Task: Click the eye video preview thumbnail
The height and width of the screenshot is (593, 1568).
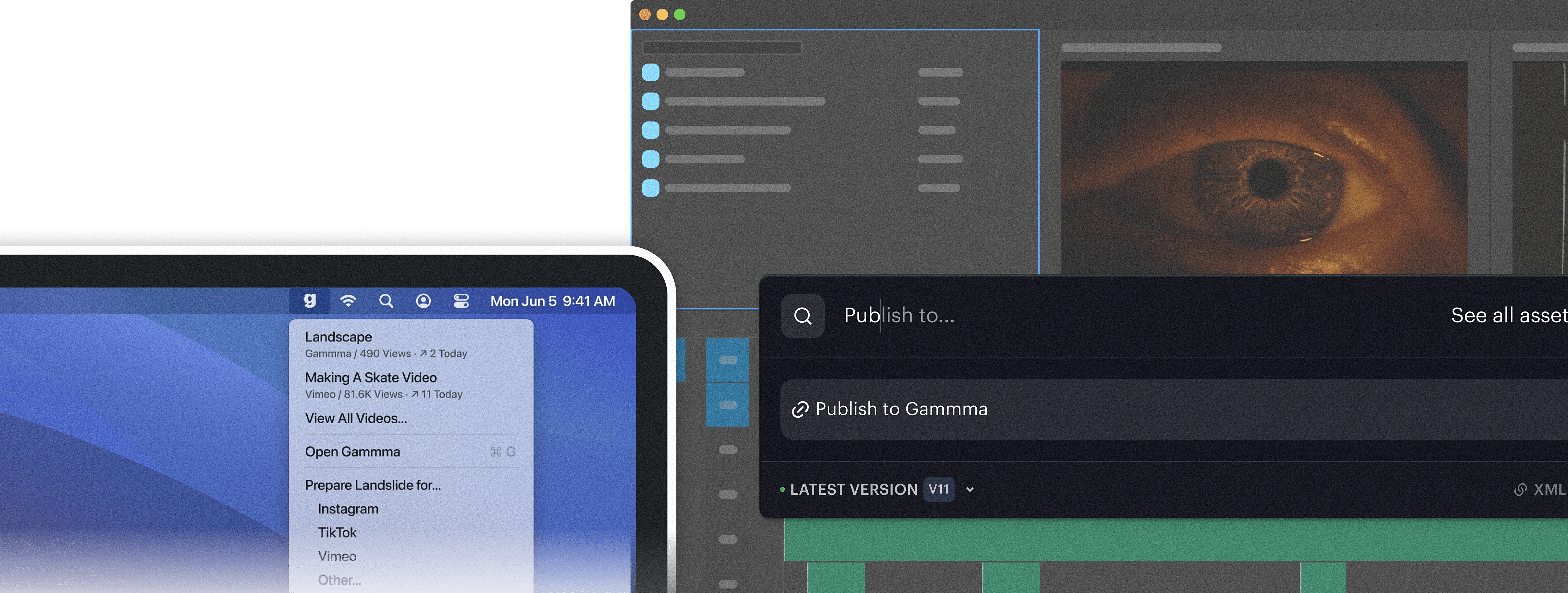Action: 1264,167
